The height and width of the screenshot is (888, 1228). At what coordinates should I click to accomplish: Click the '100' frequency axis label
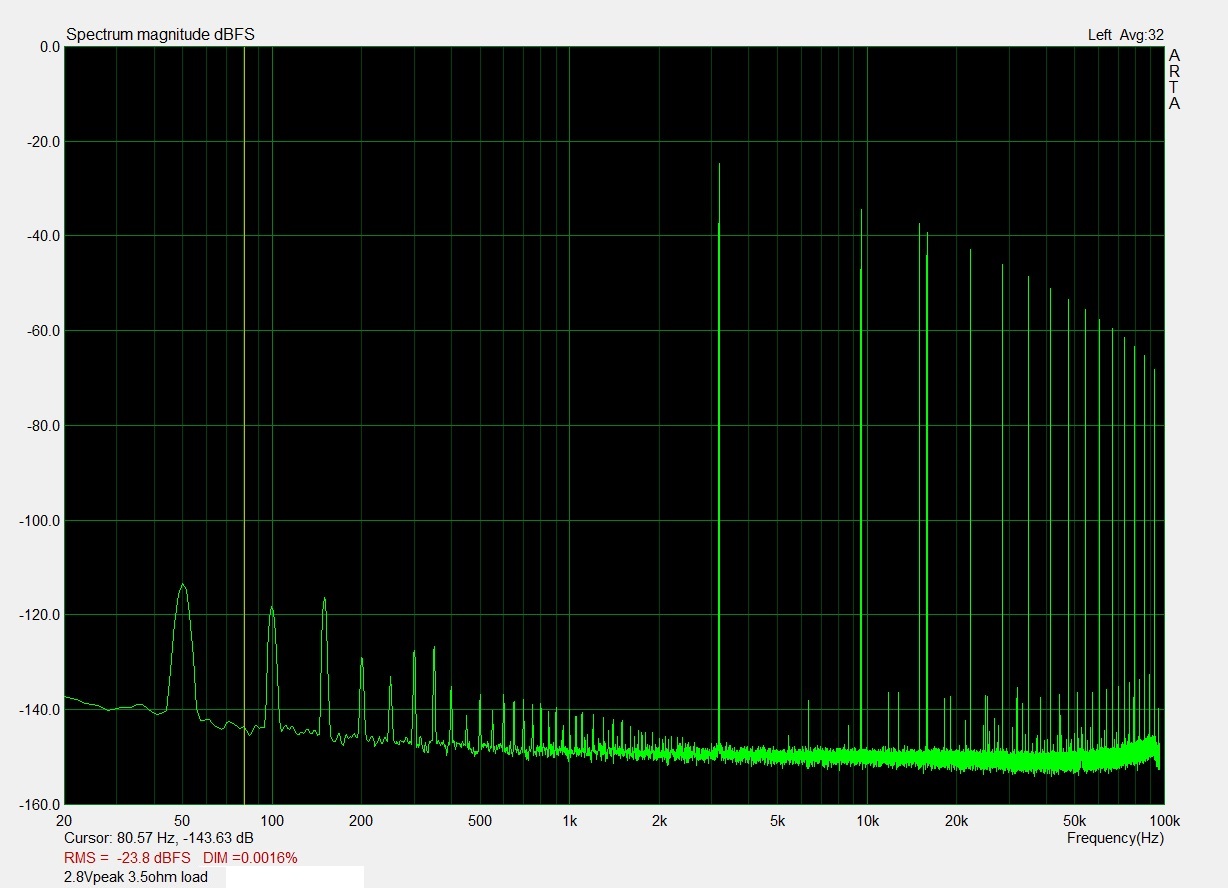coord(271,822)
